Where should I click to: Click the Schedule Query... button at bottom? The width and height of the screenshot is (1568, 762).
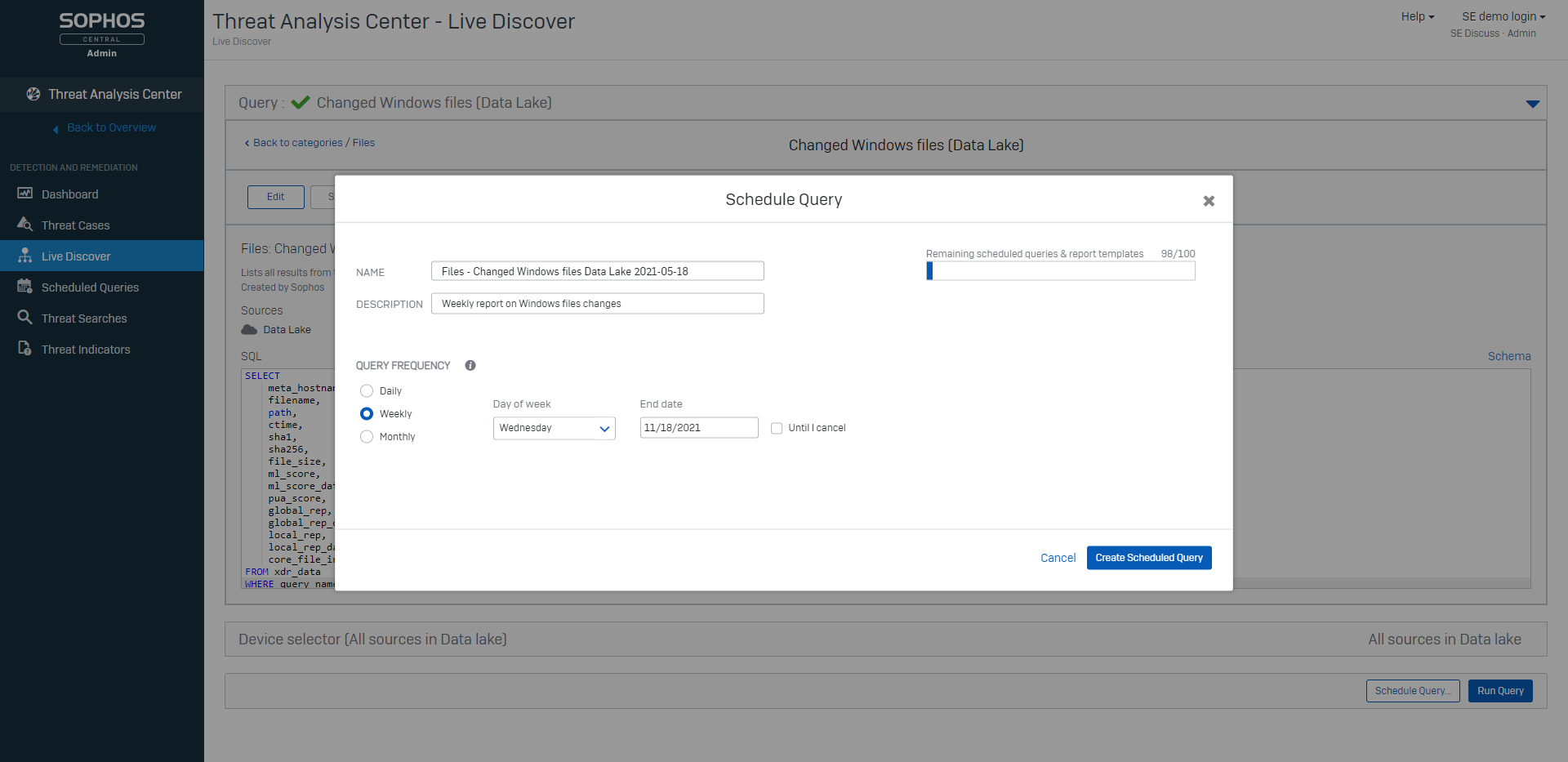tap(1413, 691)
